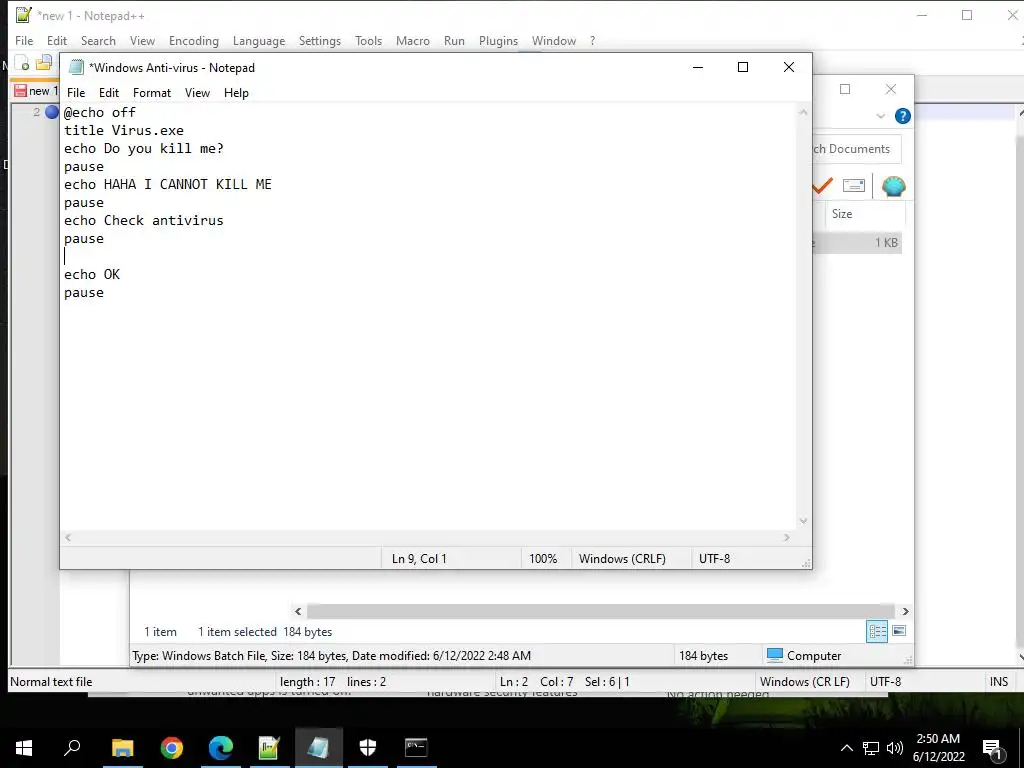Open Google Chrome from the taskbar
This screenshot has height=768, width=1024.
pos(172,748)
